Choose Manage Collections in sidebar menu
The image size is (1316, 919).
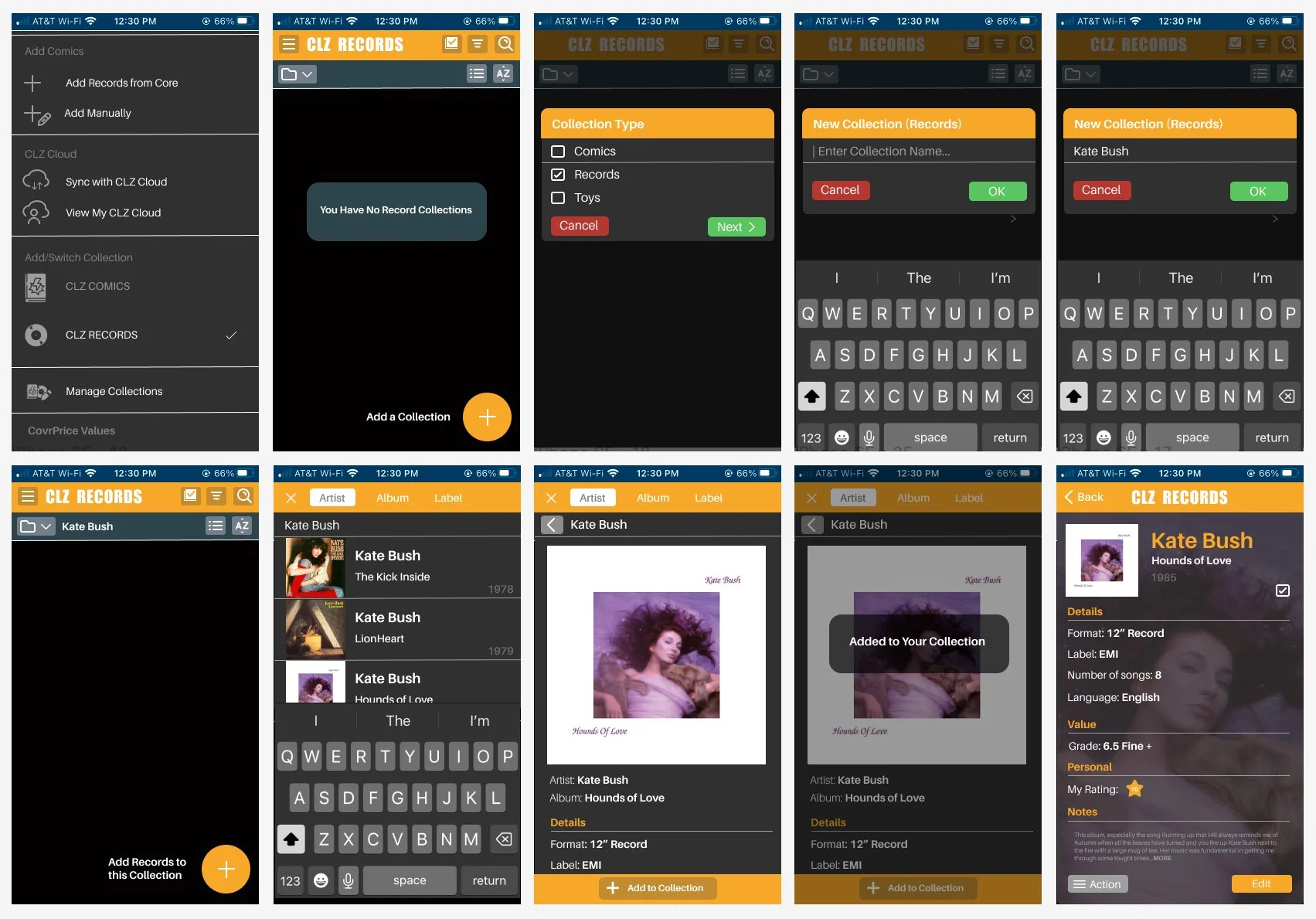tap(114, 391)
